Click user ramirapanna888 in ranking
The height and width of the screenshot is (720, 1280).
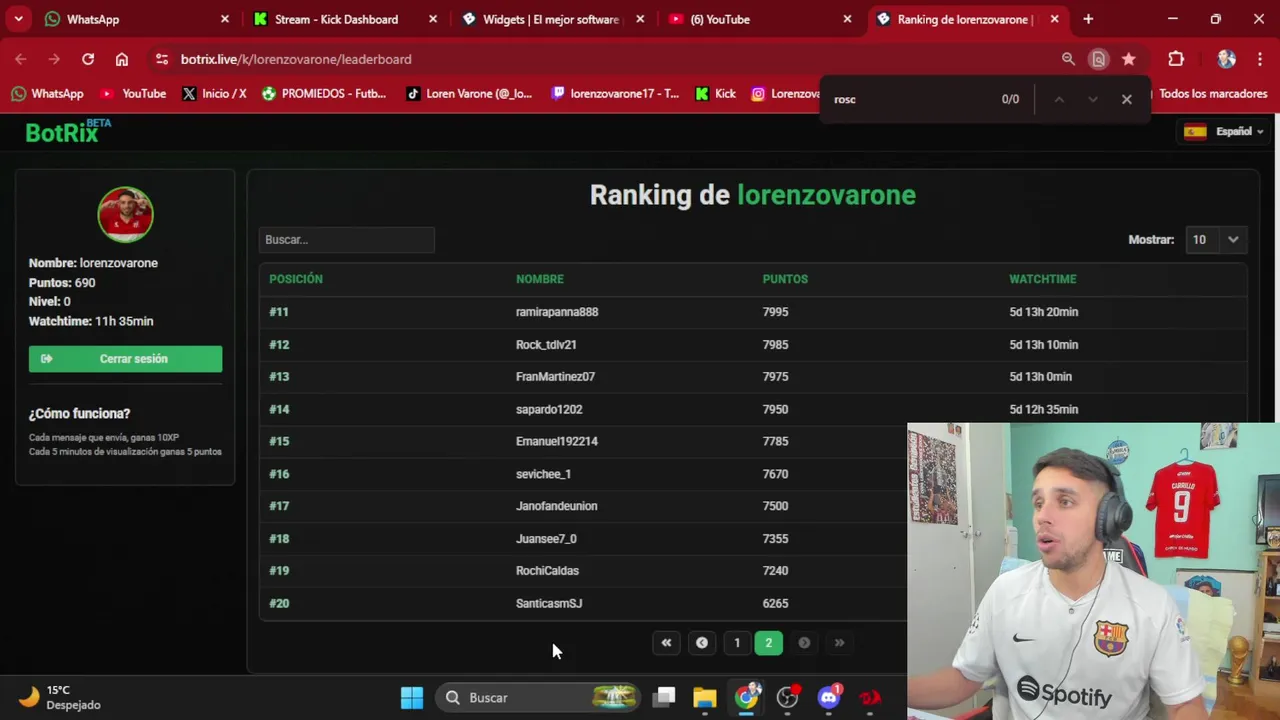coord(557,312)
